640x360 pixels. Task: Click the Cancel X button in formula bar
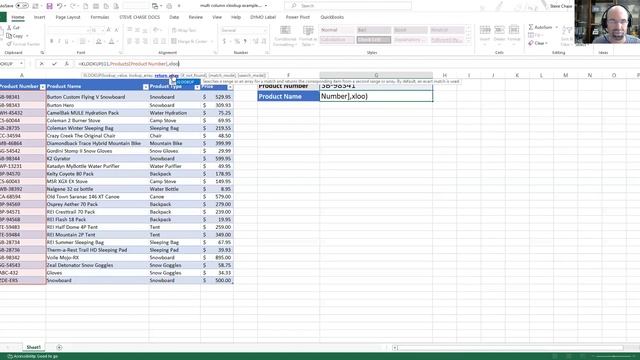(41, 64)
